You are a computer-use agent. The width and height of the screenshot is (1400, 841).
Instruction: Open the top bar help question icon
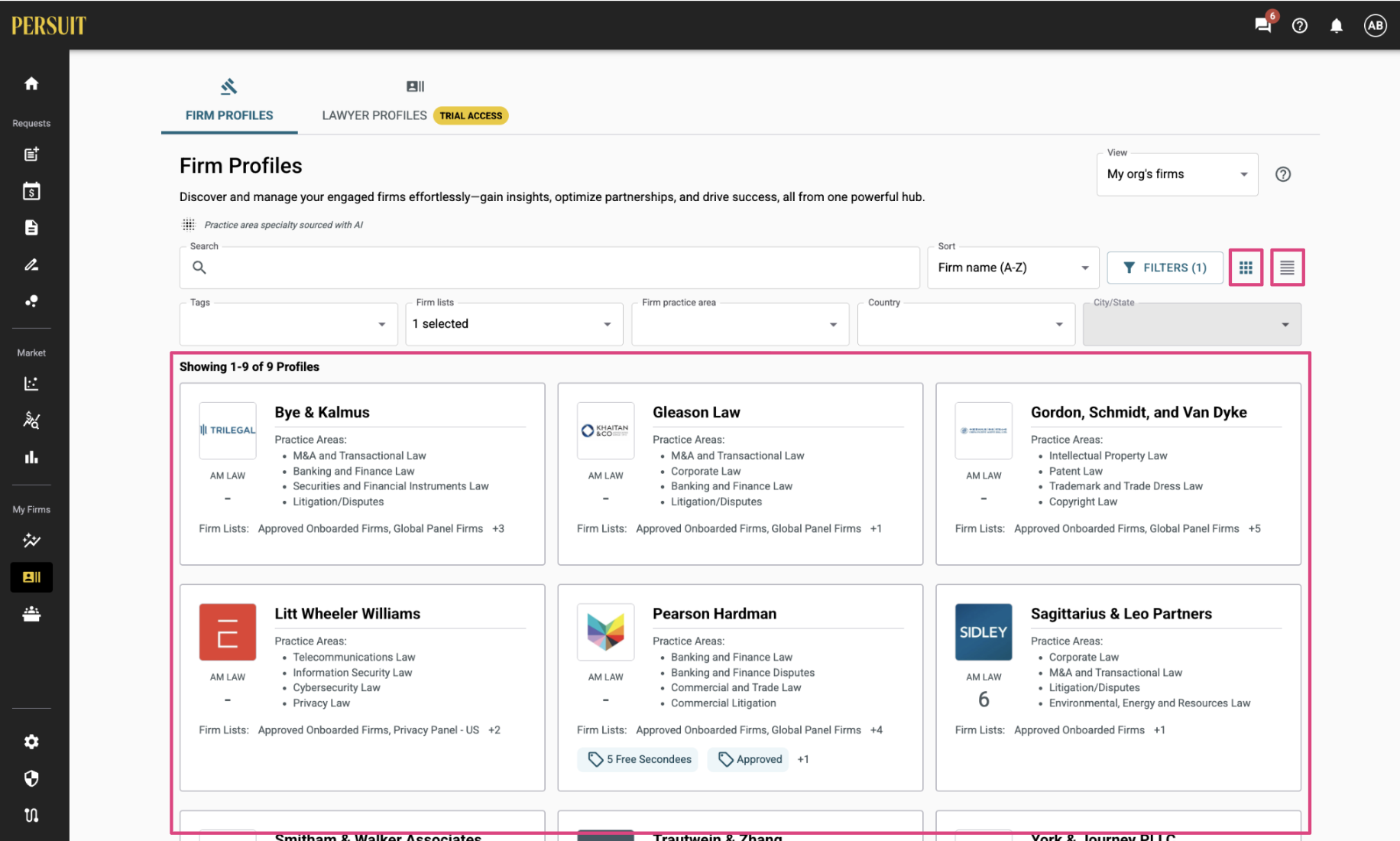pyautogui.click(x=1300, y=26)
